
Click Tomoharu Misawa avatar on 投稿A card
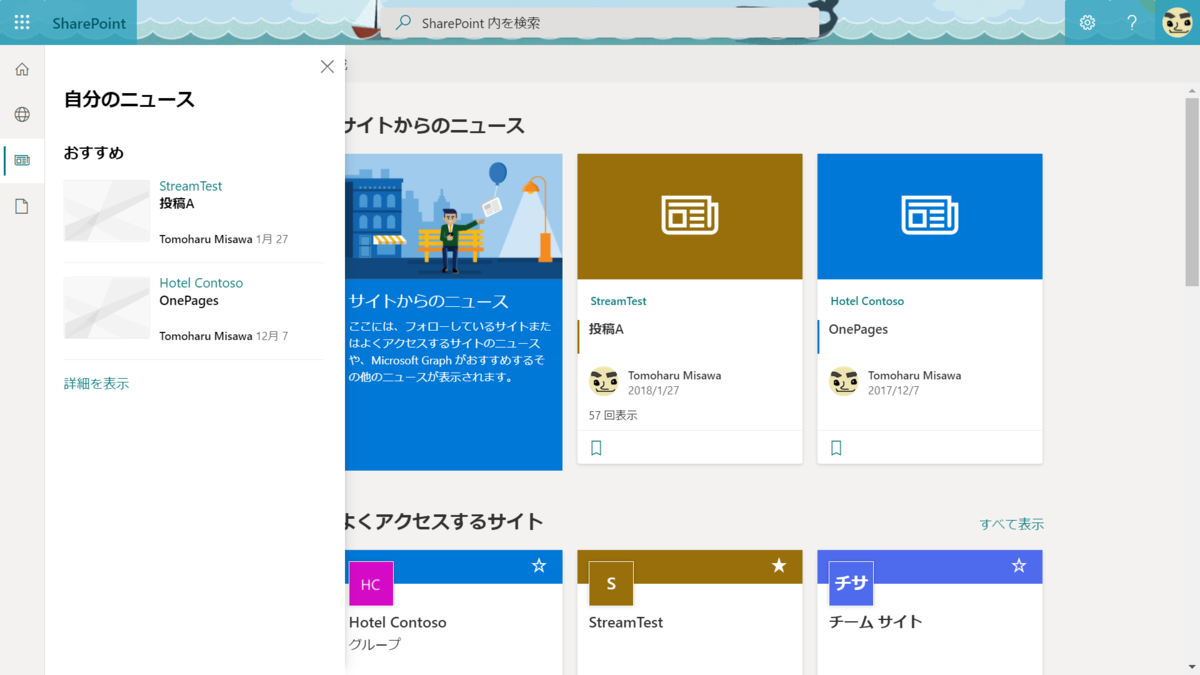(604, 381)
